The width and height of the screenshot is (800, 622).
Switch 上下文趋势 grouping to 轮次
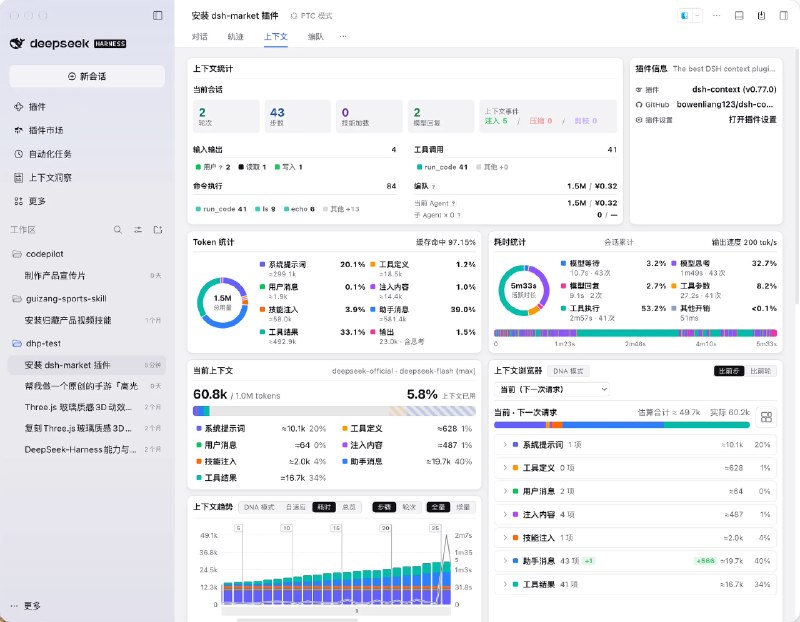point(409,507)
